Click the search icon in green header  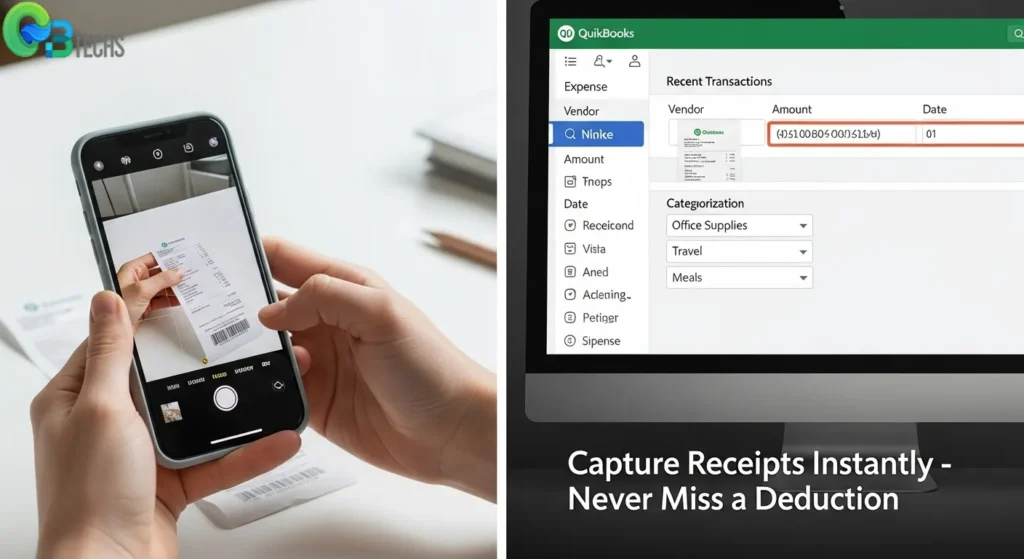click(1017, 34)
